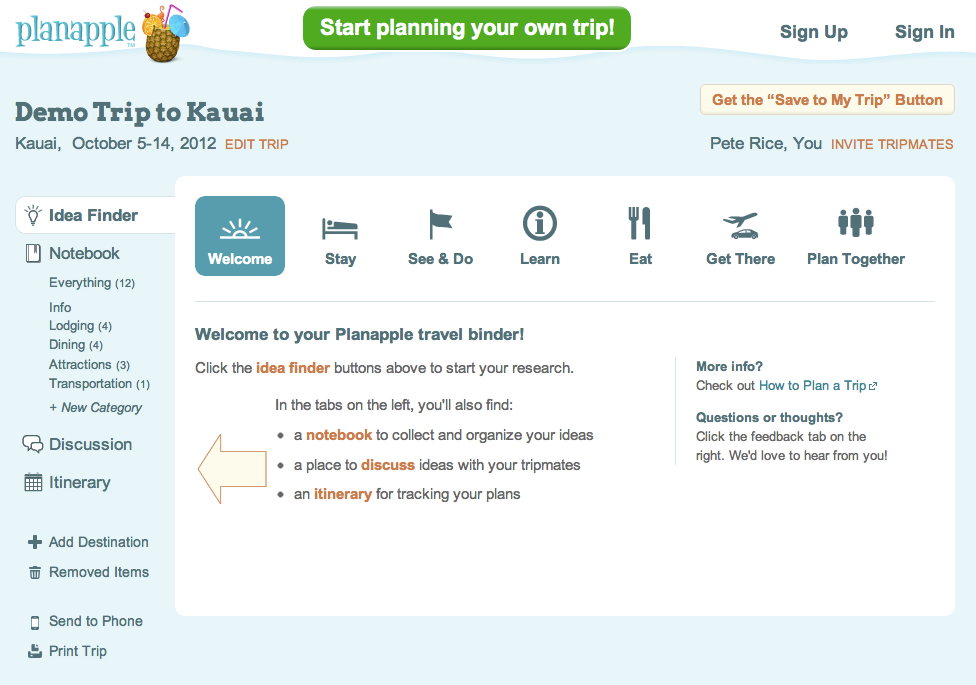Select the Plan Together people icon

pyautogui.click(x=856, y=224)
